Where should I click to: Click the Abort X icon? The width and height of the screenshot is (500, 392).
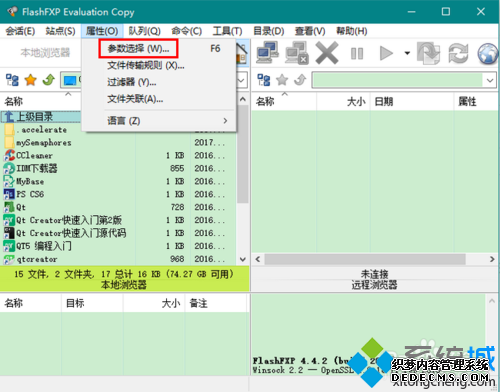click(327, 53)
